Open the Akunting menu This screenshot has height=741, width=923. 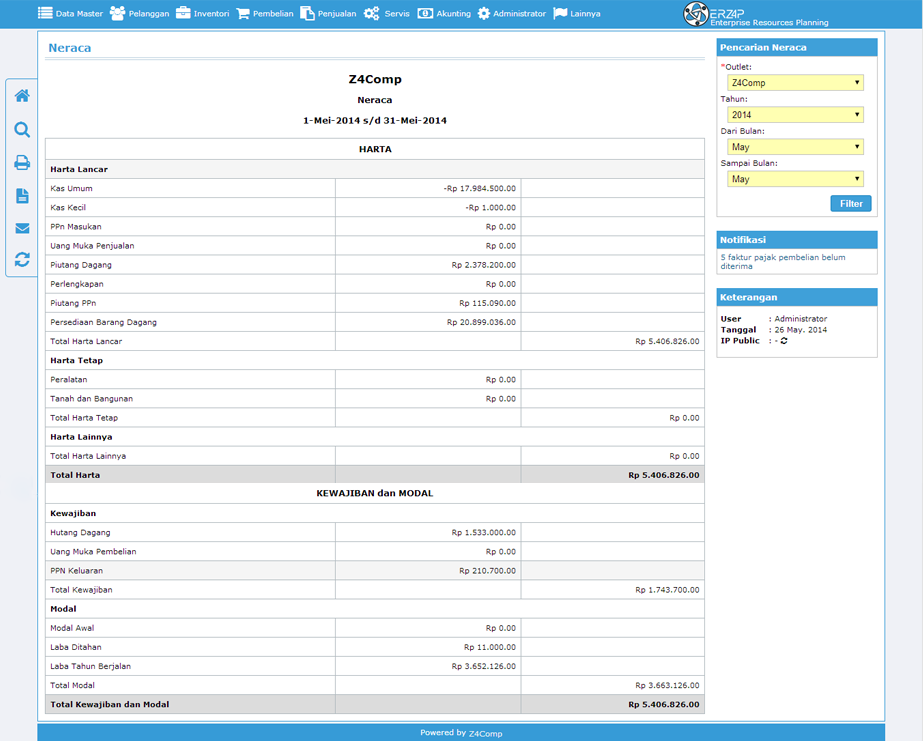[444, 13]
